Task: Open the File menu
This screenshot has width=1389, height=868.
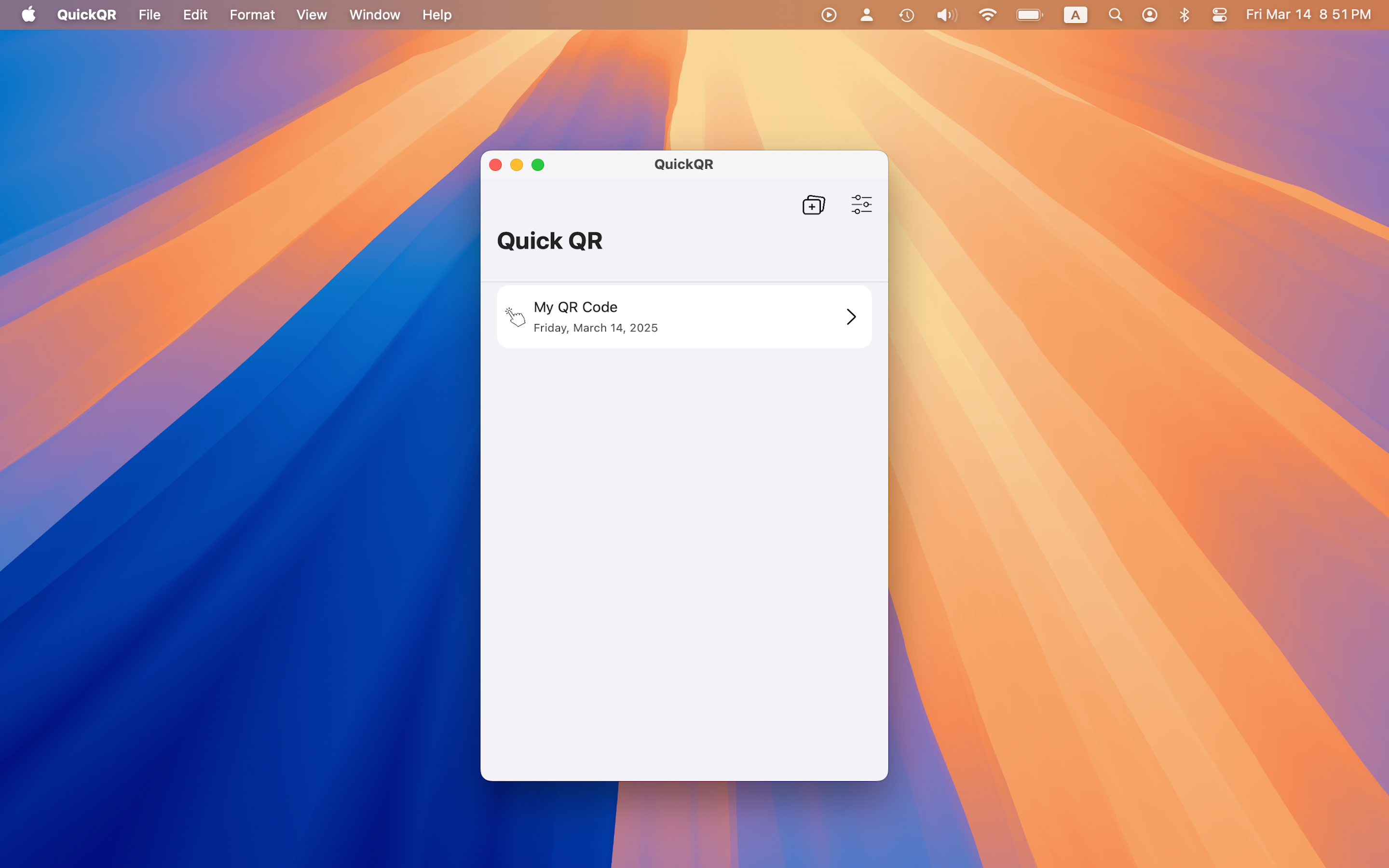Action: click(x=149, y=14)
